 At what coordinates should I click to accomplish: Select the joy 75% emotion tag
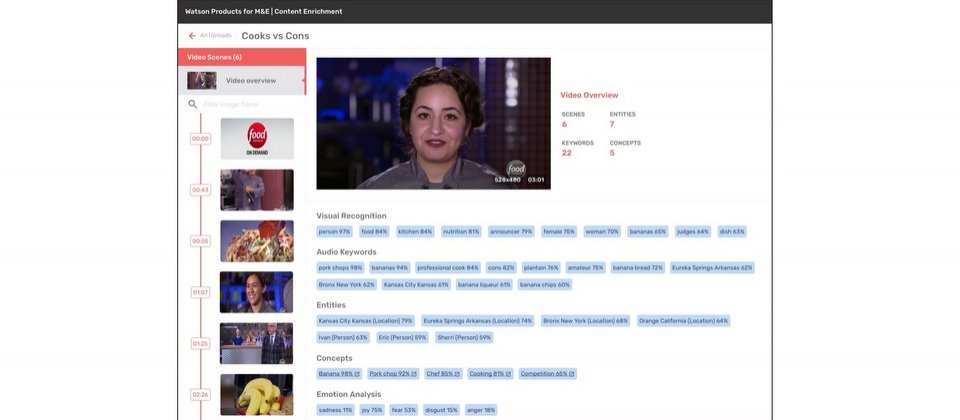coord(372,410)
